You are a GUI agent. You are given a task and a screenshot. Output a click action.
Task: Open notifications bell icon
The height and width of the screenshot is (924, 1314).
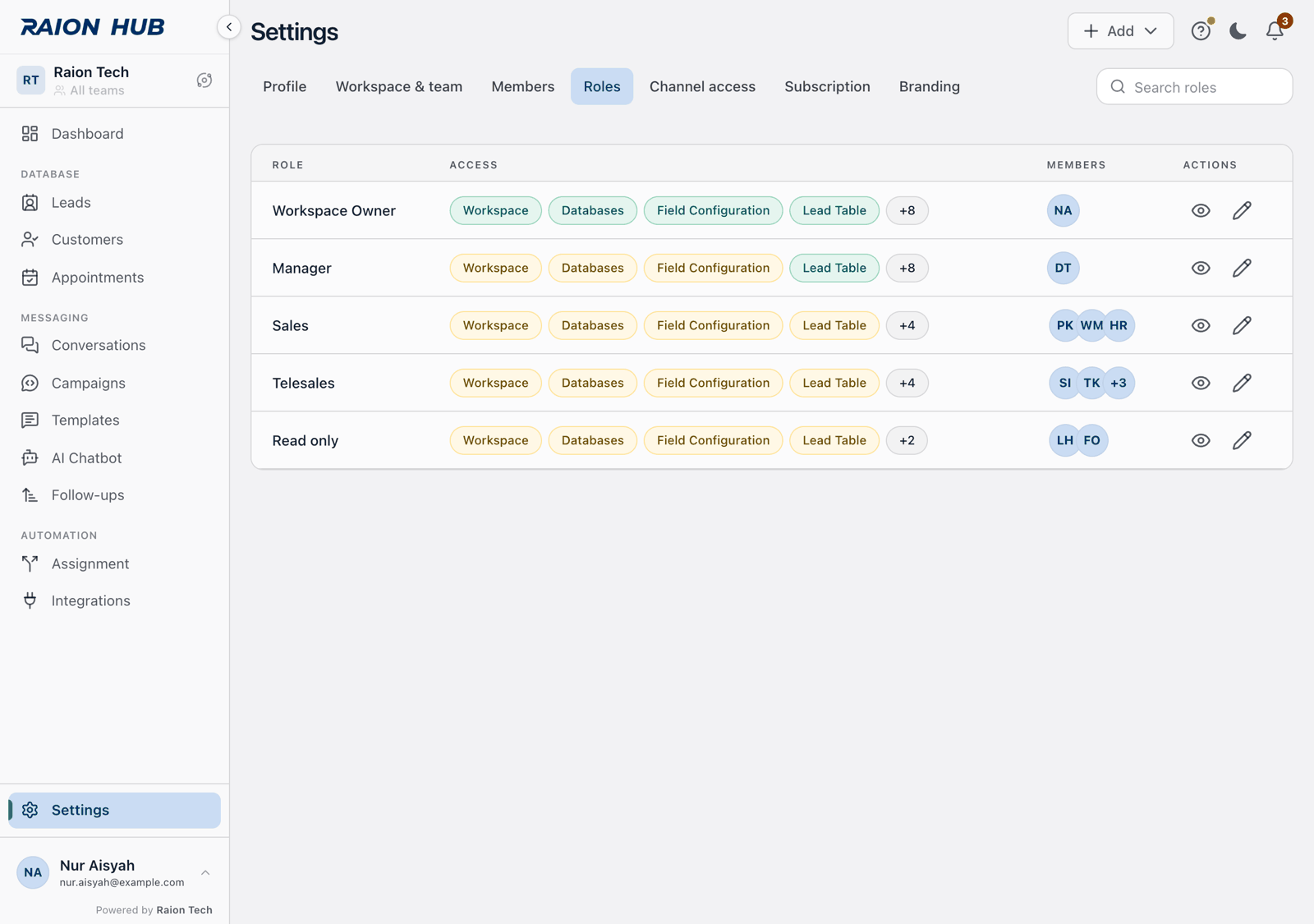[x=1275, y=31]
